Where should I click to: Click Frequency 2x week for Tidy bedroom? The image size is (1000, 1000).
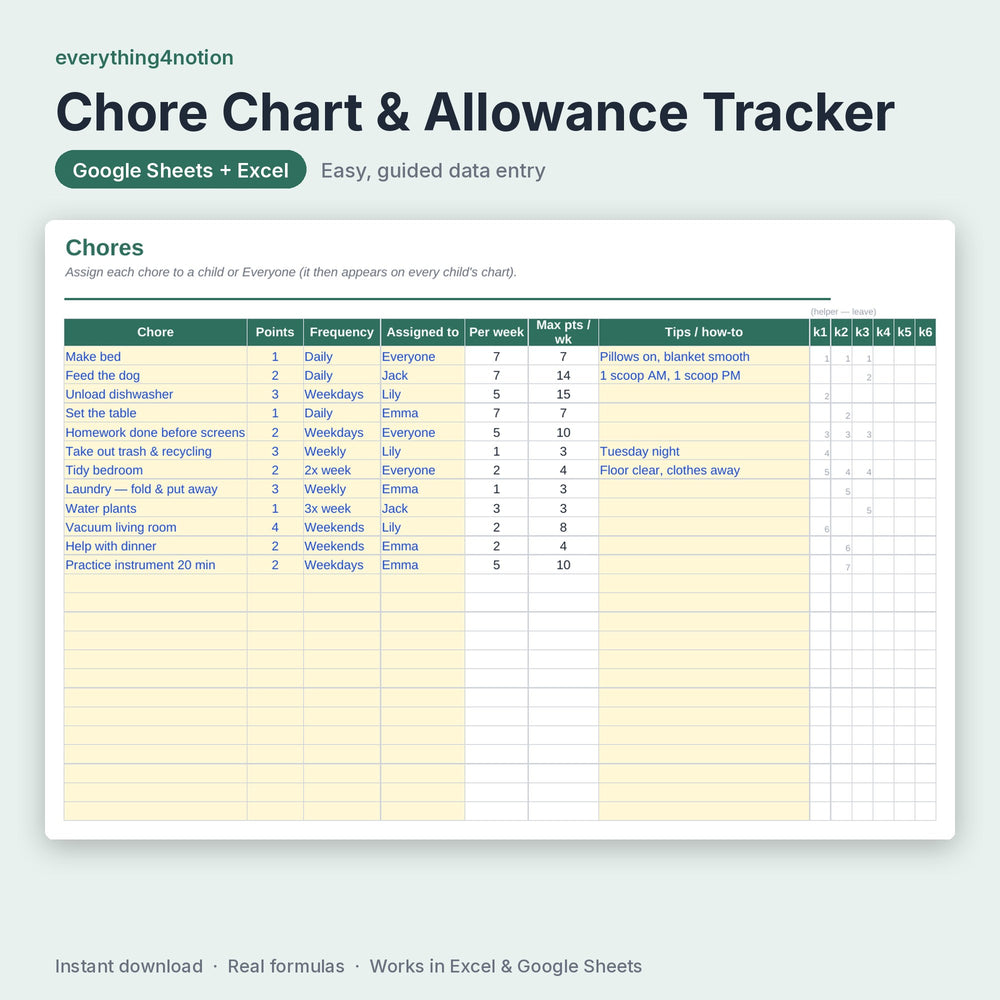point(342,470)
